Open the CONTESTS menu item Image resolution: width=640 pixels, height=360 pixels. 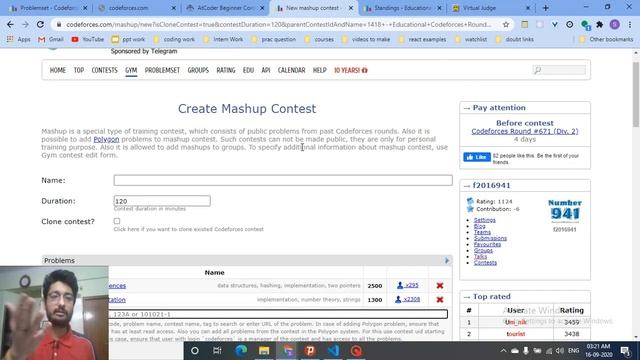pyautogui.click(x=104, y=70)
